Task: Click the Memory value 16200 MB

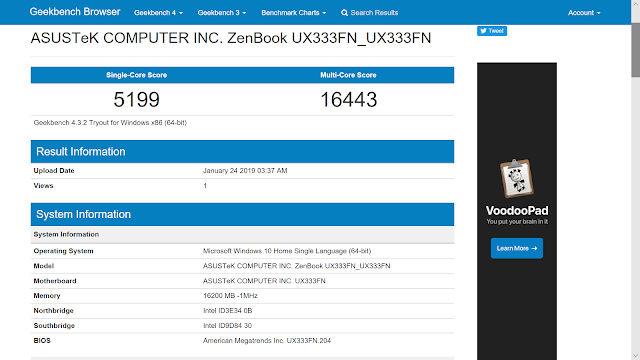Action: [x=230, y=296]
